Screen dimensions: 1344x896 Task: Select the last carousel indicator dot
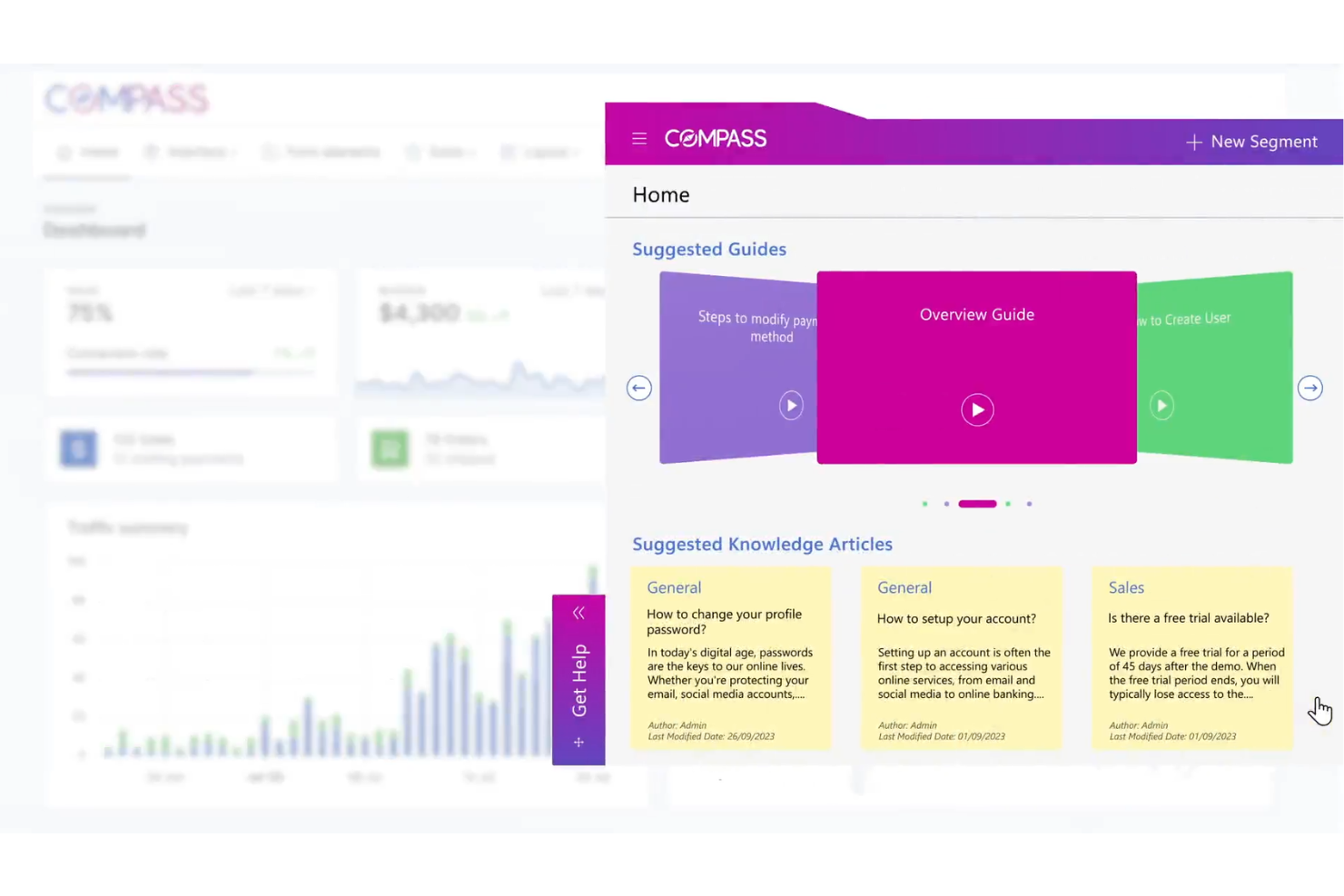[1029, 504]
